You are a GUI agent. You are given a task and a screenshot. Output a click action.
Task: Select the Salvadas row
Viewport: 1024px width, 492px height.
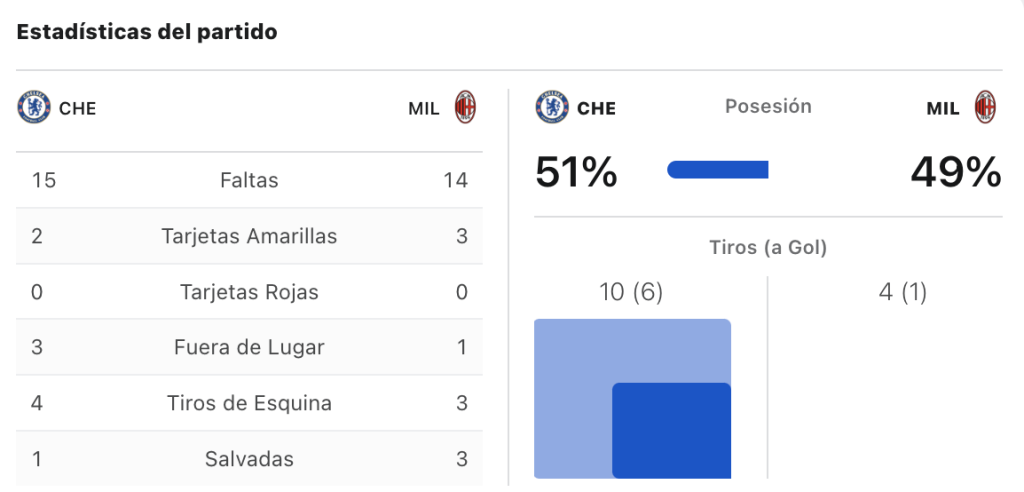click(x=249, y=459)
